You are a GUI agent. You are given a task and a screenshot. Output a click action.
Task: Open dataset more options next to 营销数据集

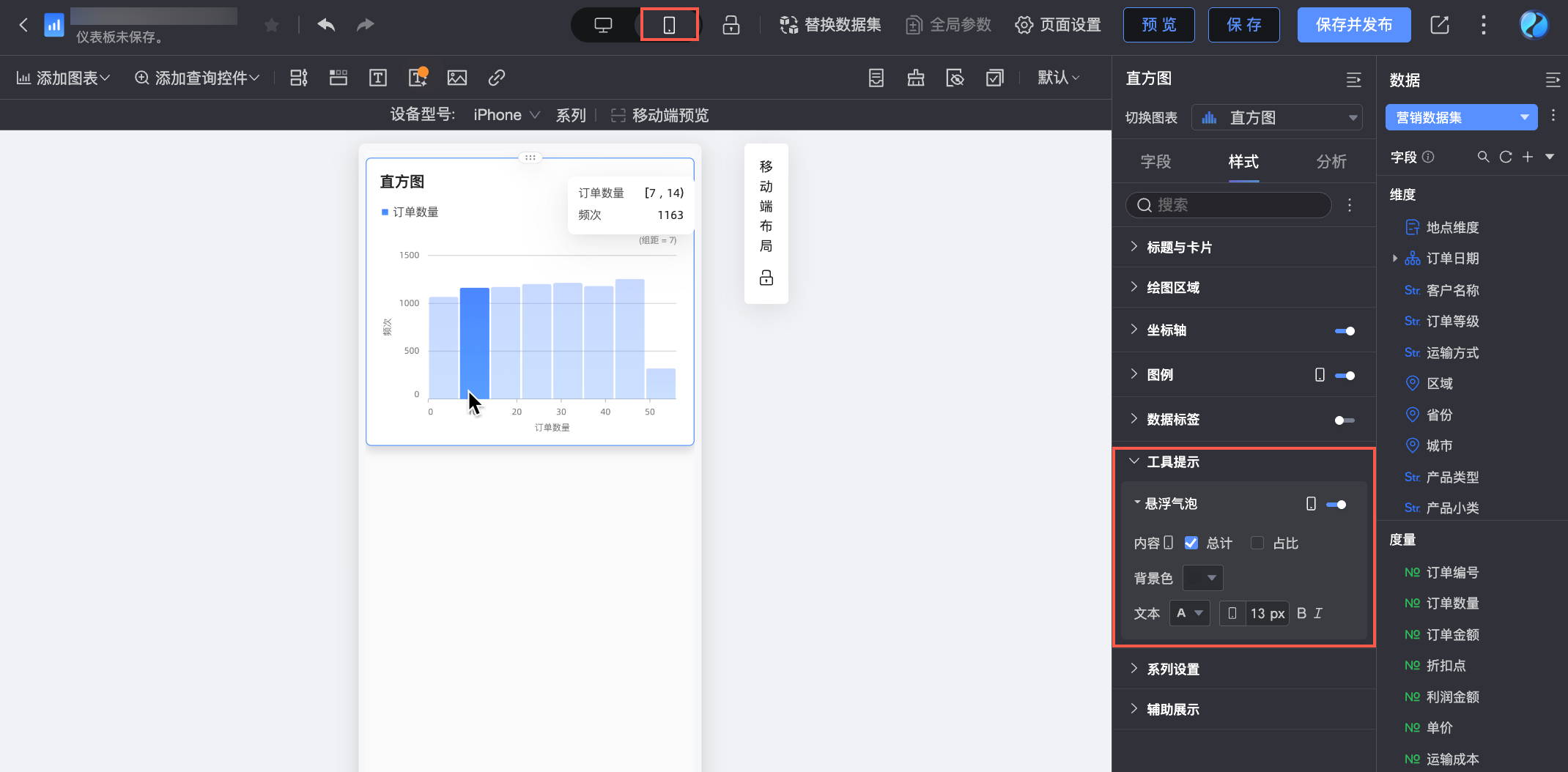pyautogui.click(x=1553, y=116)
